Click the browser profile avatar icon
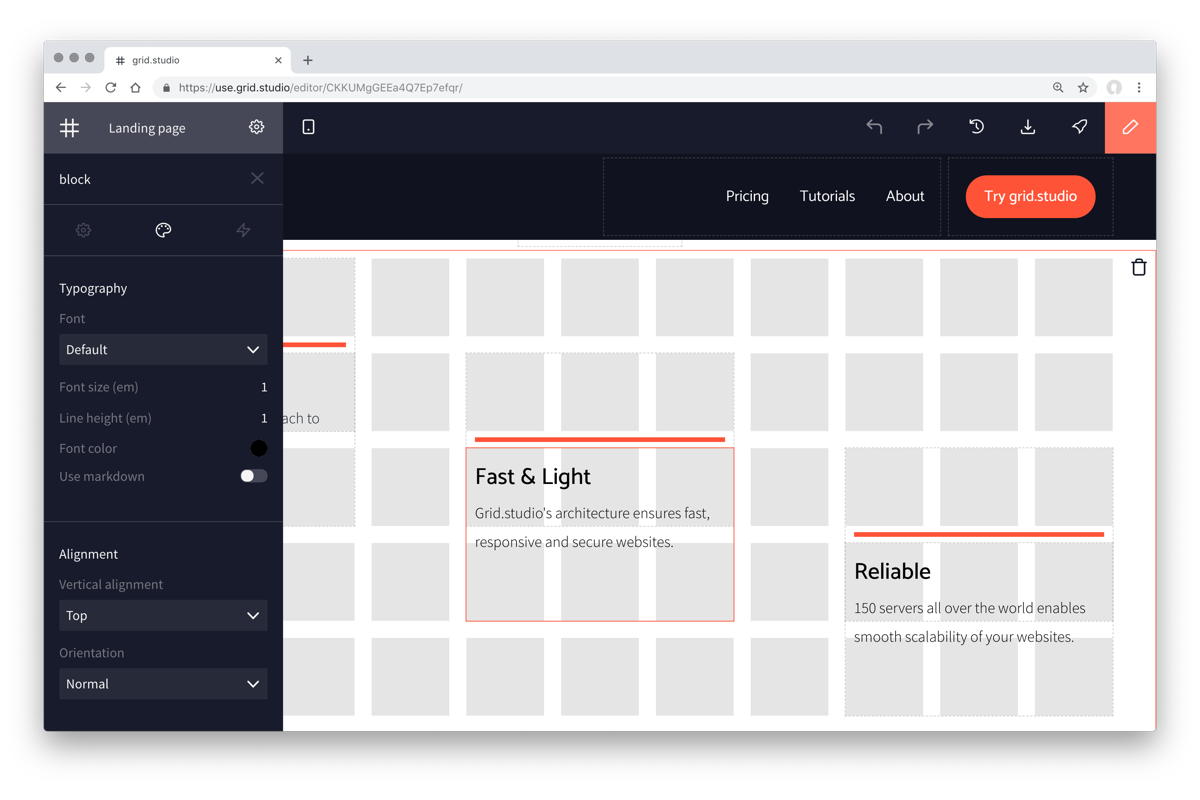 point(1114,88)
